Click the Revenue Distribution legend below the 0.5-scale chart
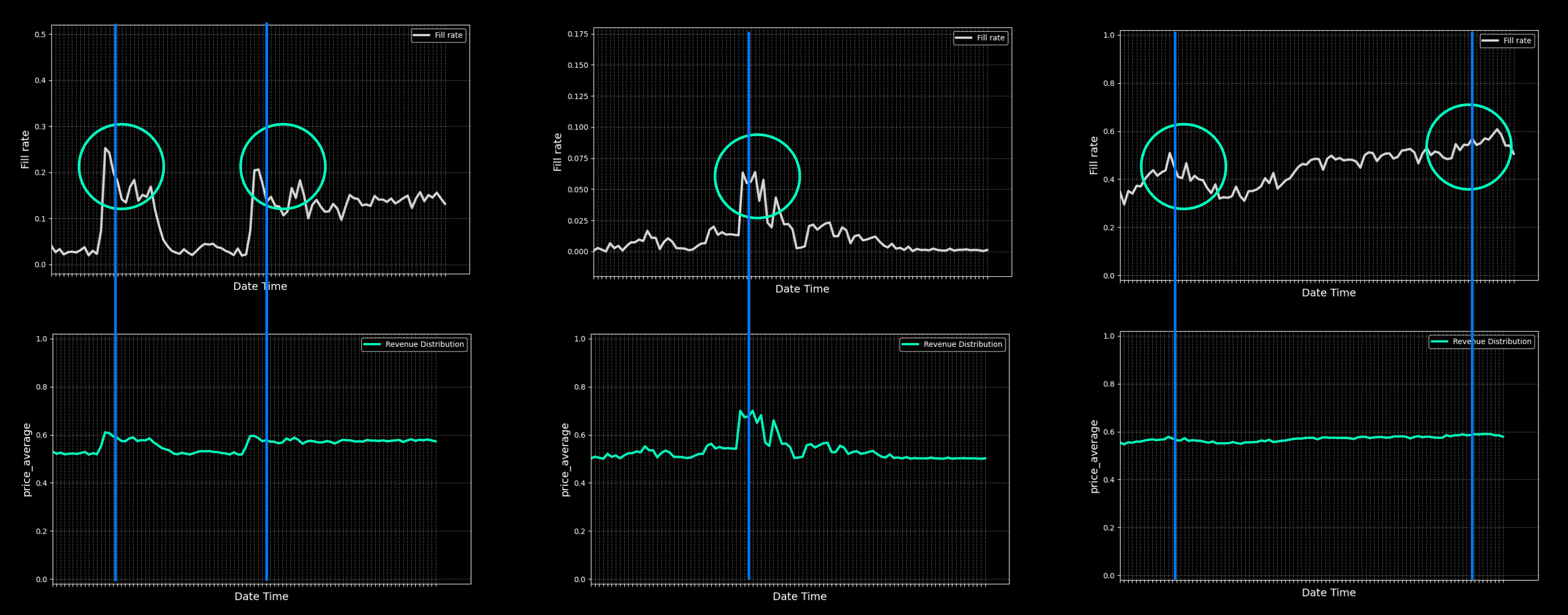The image size is (1568, 615). click(x=414, y=345)
